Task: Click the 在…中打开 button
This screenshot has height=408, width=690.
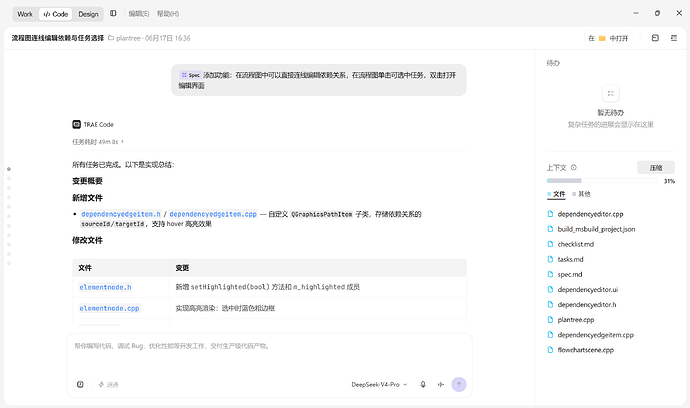Action: point(608,38)
